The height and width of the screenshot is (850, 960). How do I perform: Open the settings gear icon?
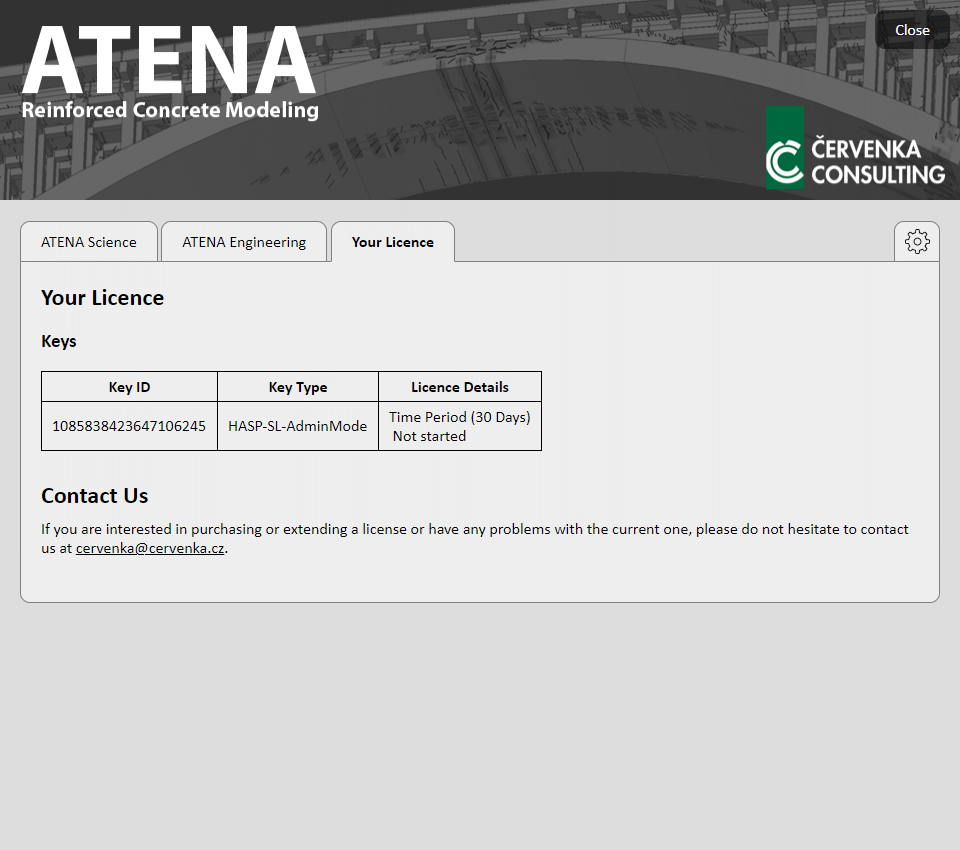point(917,241)
